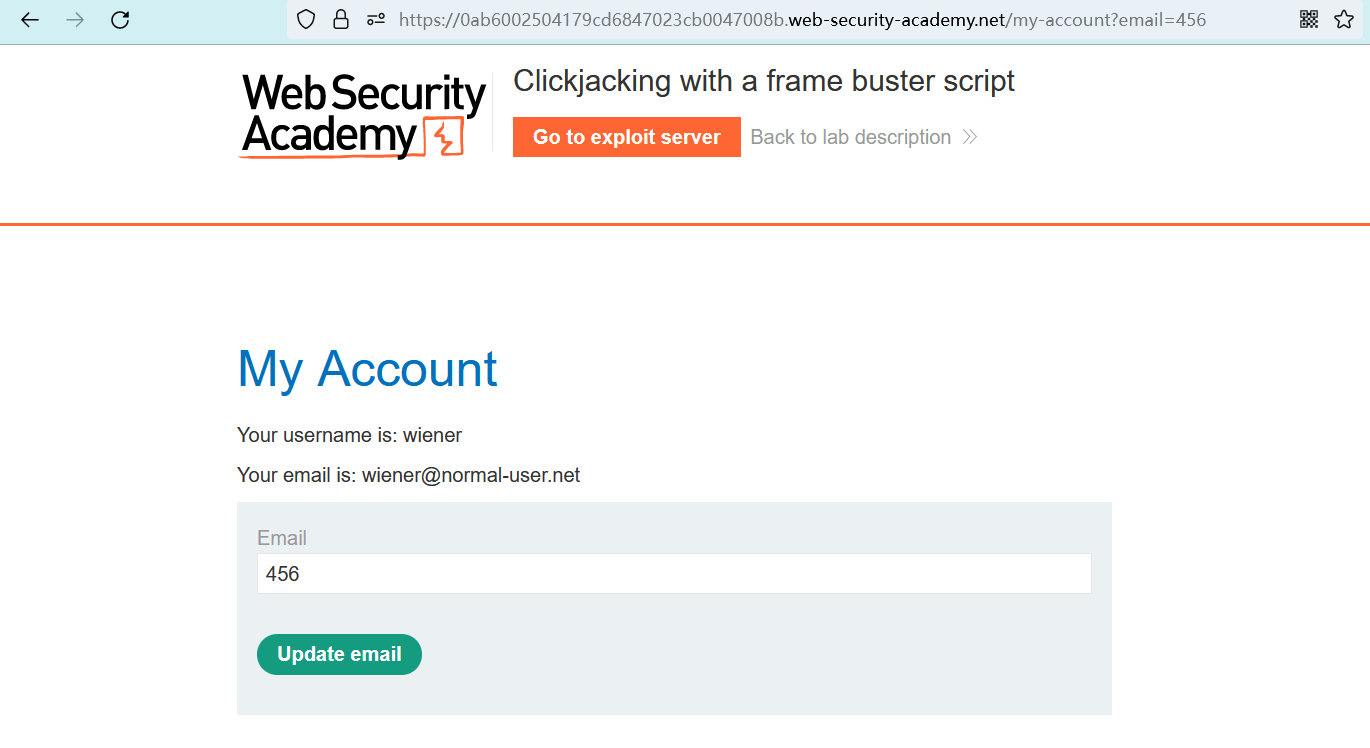The height and width of the screenshot is (748, 1370).
Task: Click the browser back arrow
Action: [30, 20]
